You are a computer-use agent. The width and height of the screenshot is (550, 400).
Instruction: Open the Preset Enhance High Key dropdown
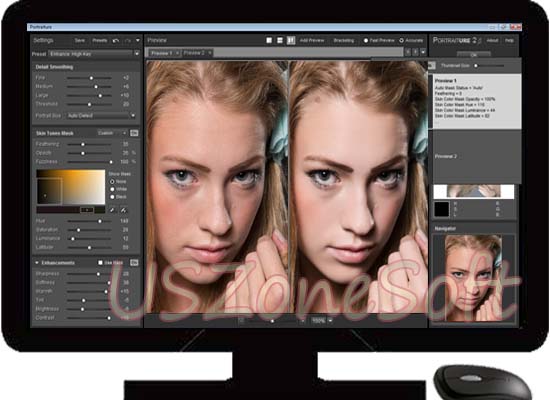(x=95, y=54)
